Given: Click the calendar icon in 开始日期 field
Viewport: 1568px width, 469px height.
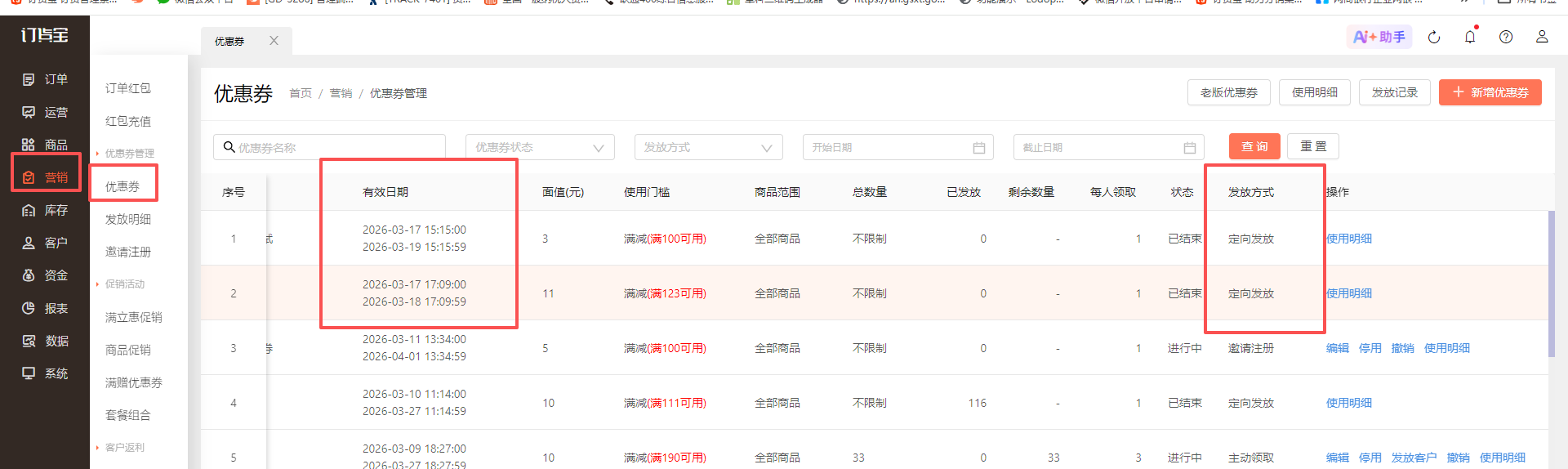Looking at the screenshot, I should coord(979,148).
